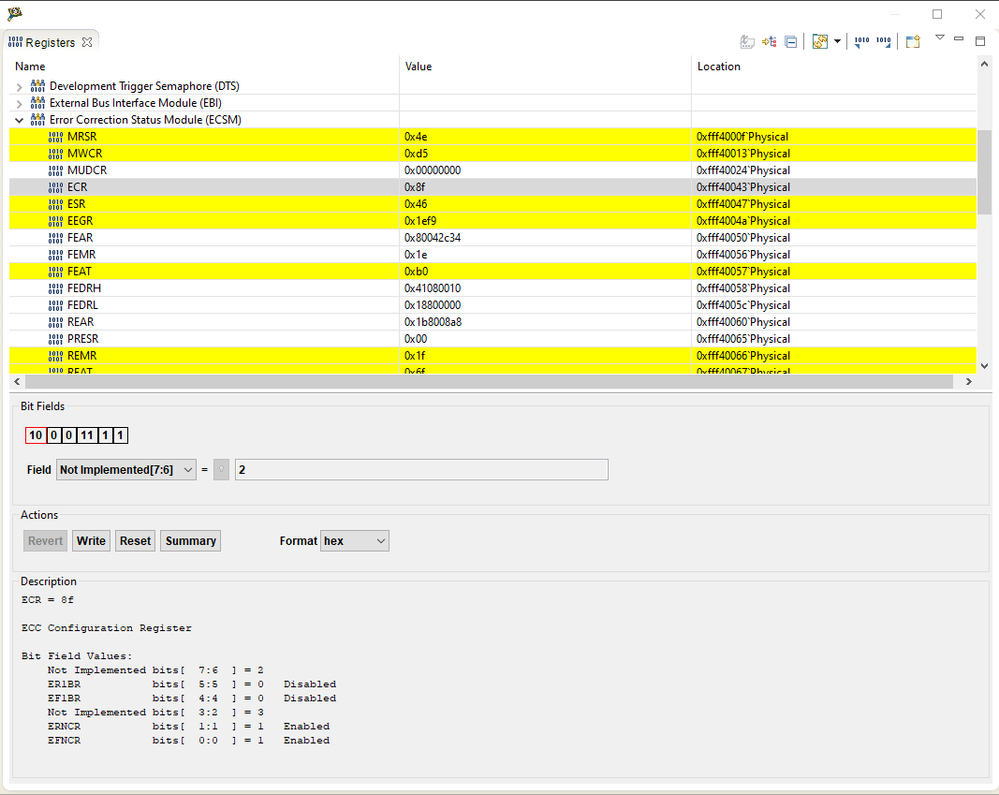Click the Summary button
Screen dimensions: 999x795
pyautogui.click(x=190, y=541)
